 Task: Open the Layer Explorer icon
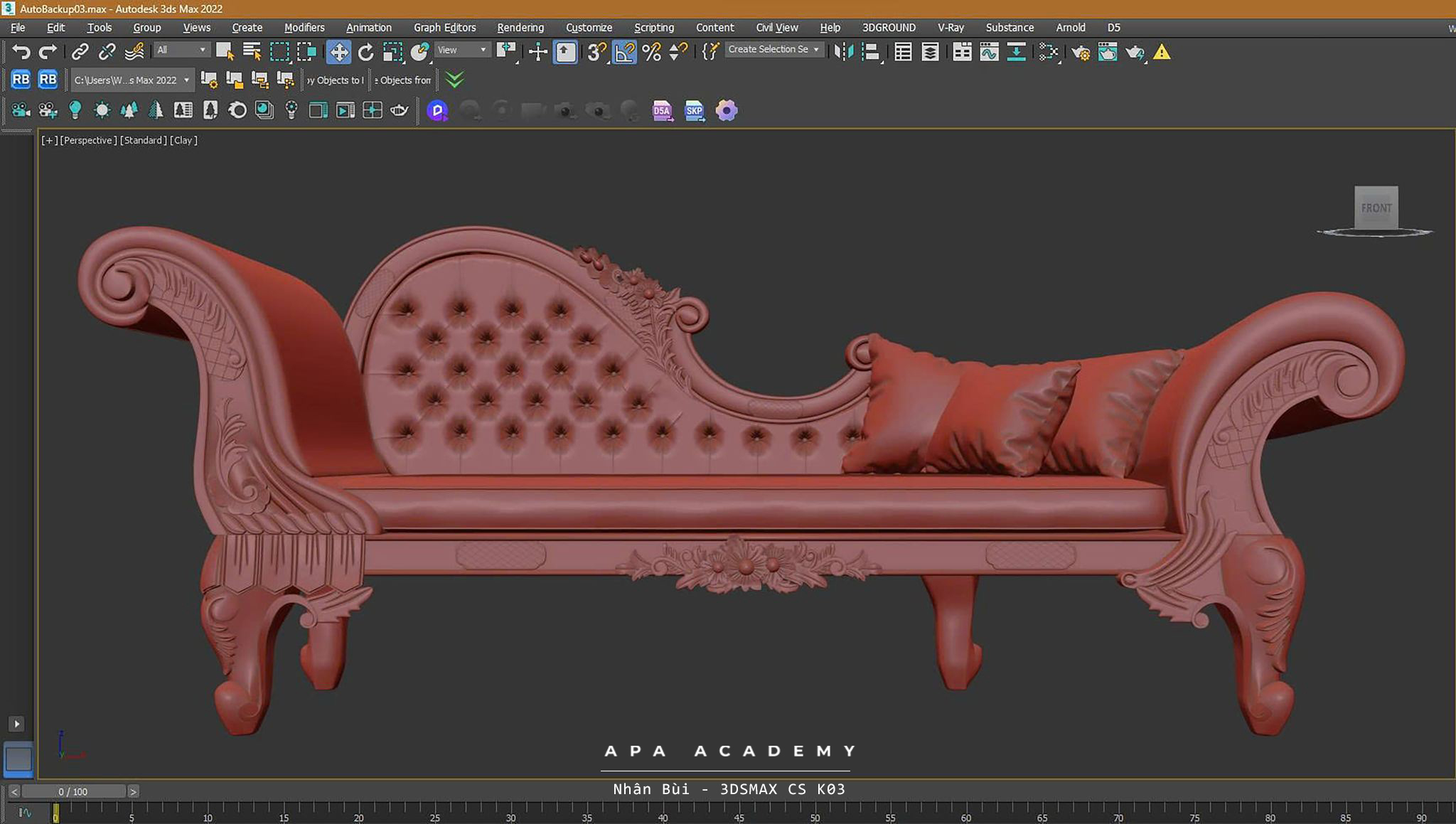point(930,52)
